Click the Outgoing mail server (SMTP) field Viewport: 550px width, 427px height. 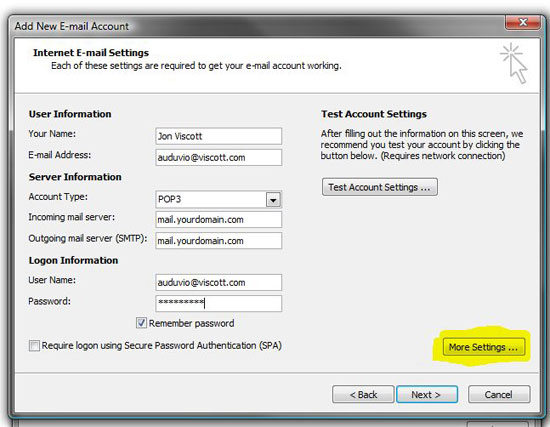click(218, 241)
